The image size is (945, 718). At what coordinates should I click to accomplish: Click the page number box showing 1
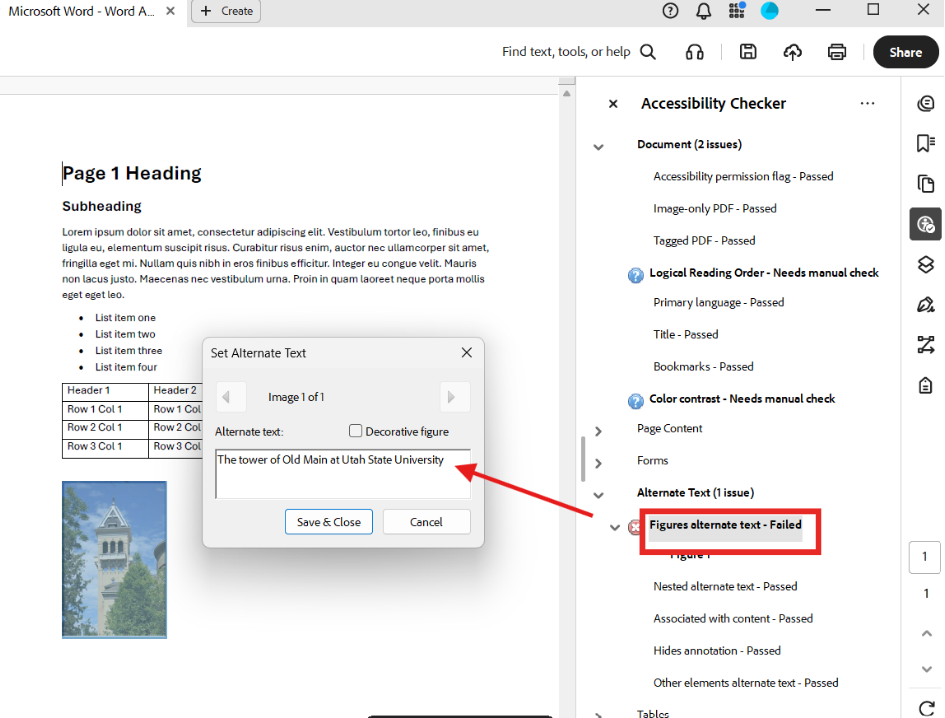click(x=925, y=556)
